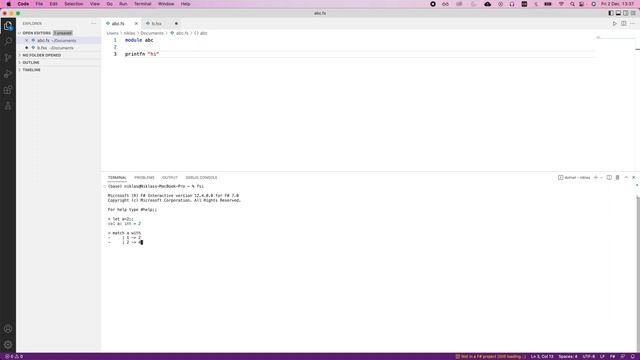Open the Source Control view
Image resolution: width=640 pixels, height=360 pixels.
point(8,58)
